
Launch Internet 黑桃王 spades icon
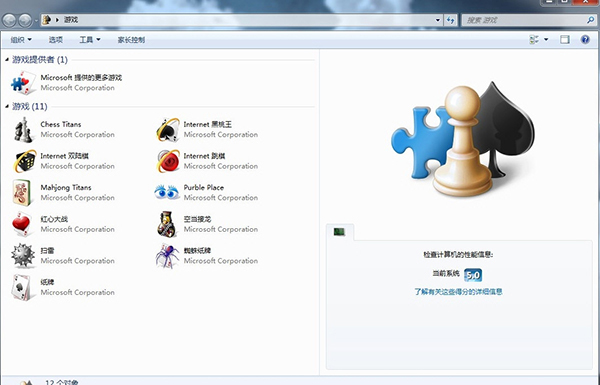tap(168, 130)
